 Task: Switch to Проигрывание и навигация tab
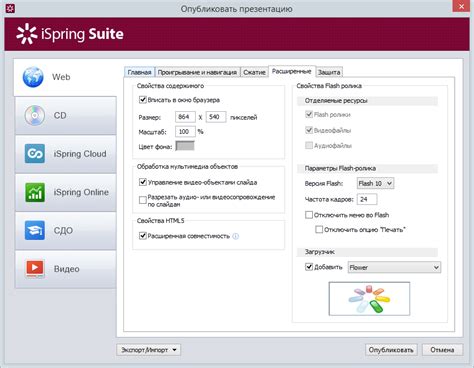click(x=197, y=72)
